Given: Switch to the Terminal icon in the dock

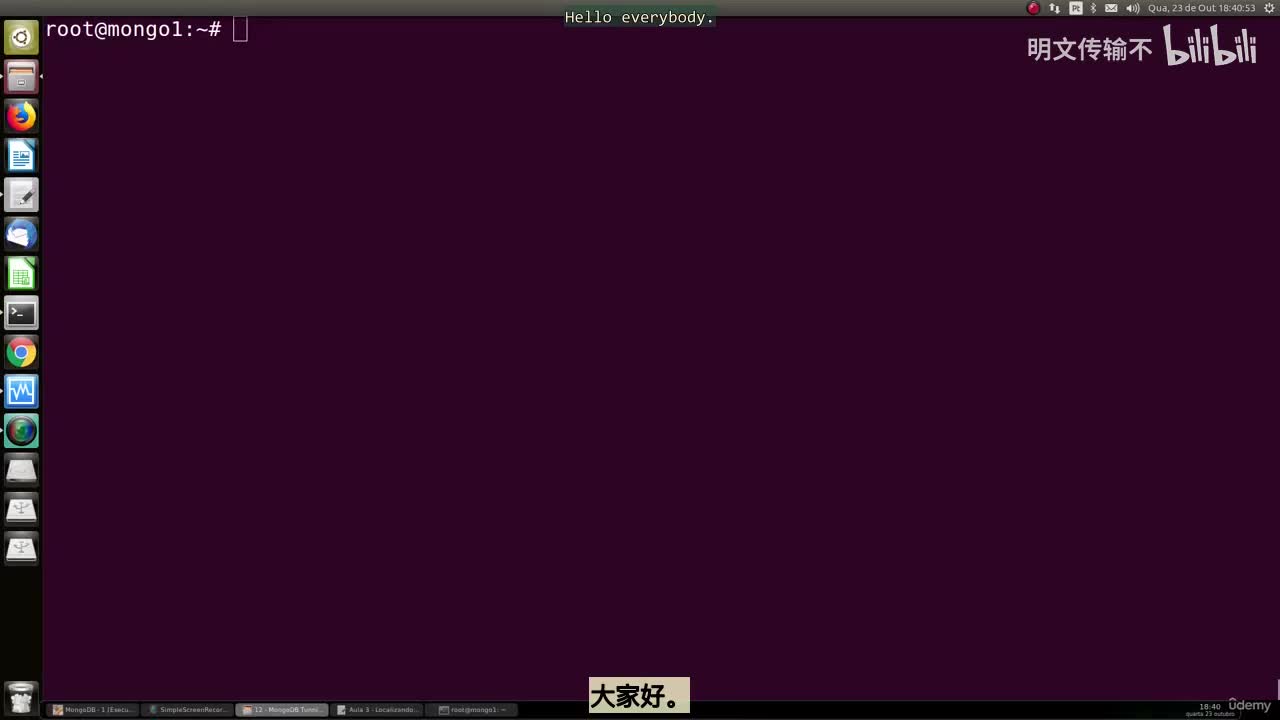Looking at the screenshot, I should pyautogui.click(x=21, y=313).
